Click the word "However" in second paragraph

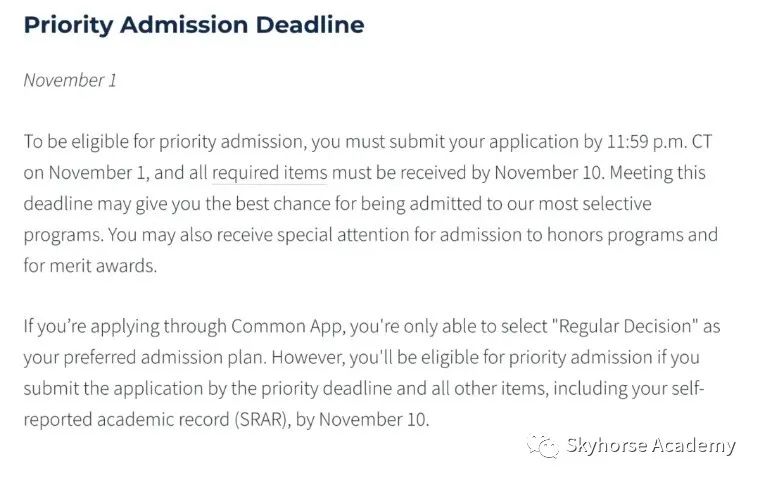coord(308,358)
